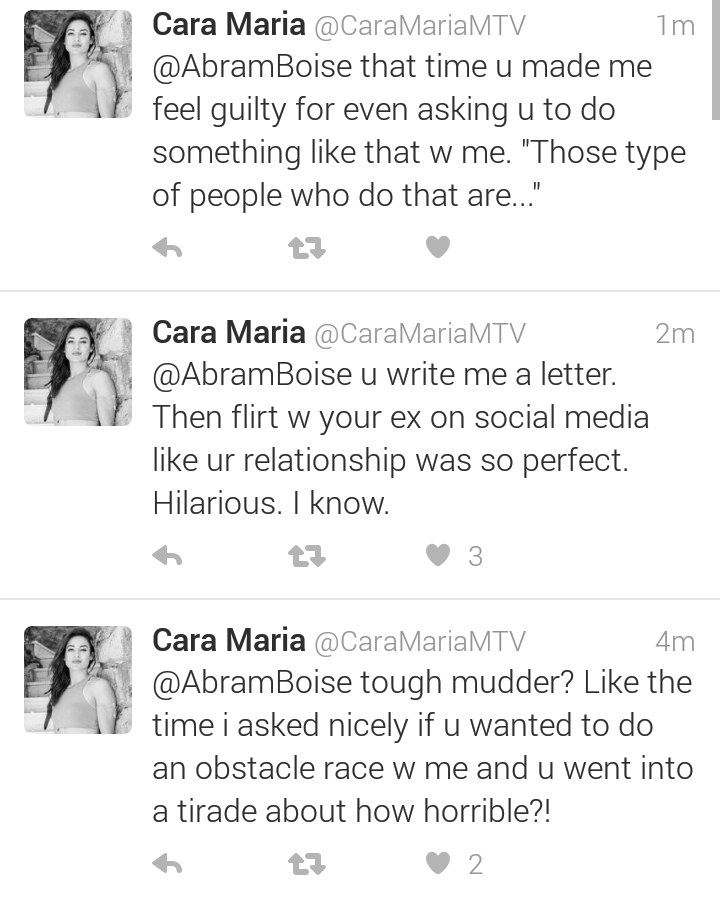Click the 4m timestamp of the last tweet
Screen dimensions: 720x901
675,642
